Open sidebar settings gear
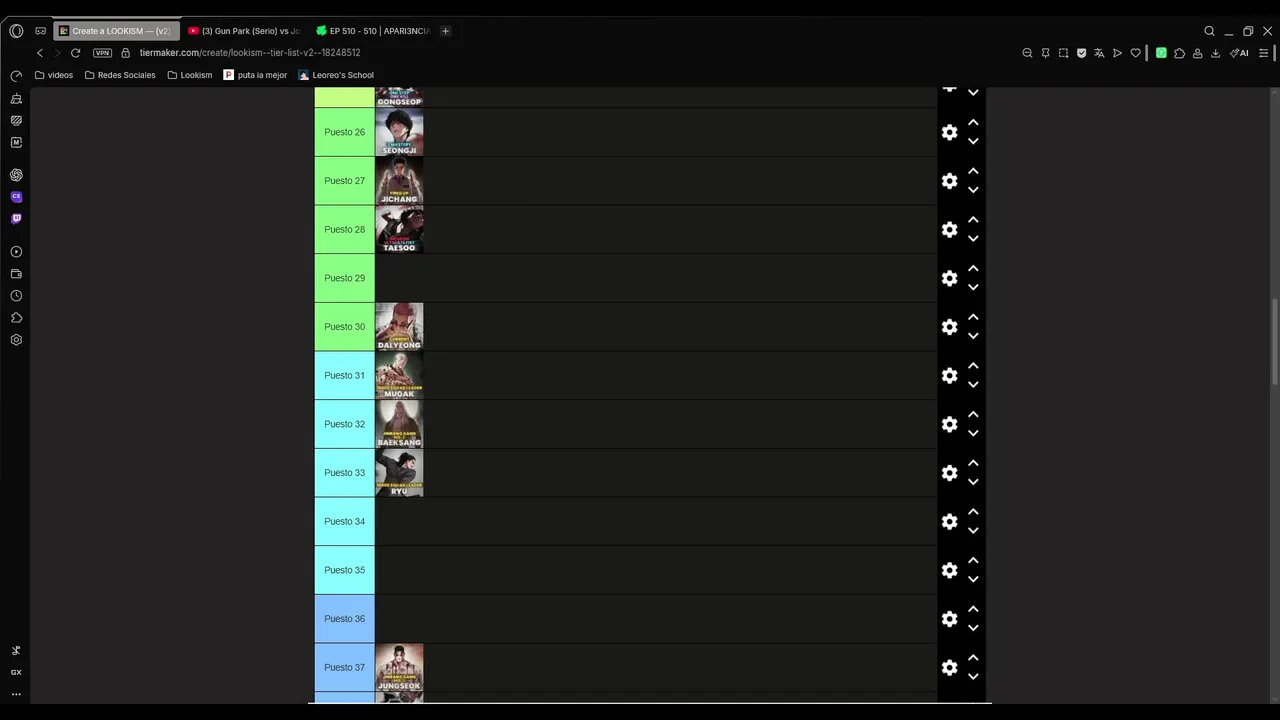 pos(16,340)
